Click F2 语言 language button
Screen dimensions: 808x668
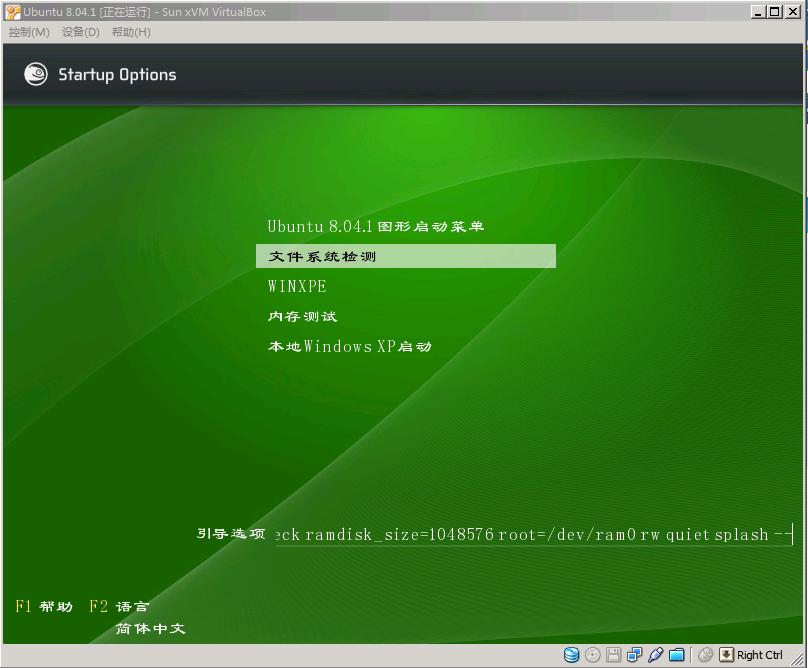pos(119,607)
